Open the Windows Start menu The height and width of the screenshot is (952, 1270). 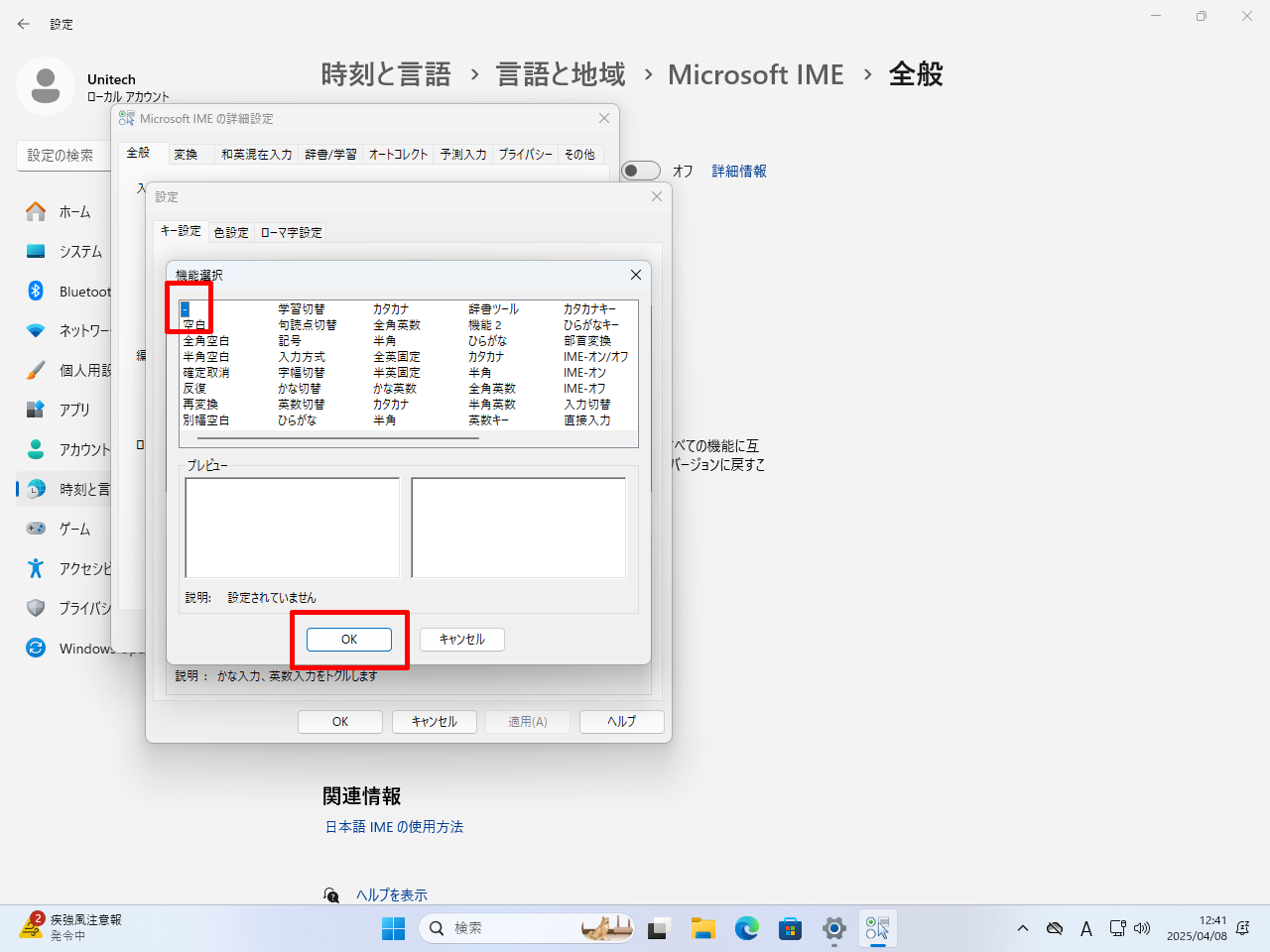394,928
